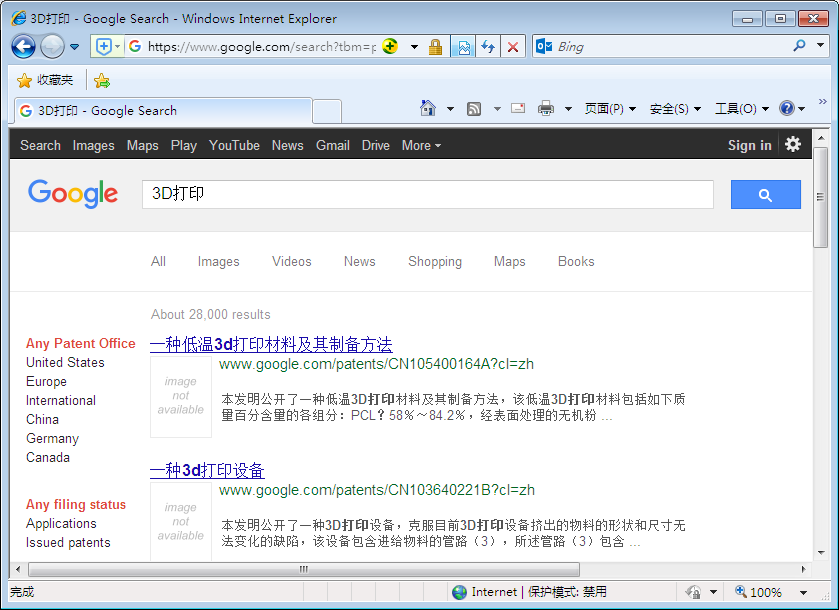Click the green plus-in-circle icon in the address bar

pyautogui.click(x=390, y=47)
